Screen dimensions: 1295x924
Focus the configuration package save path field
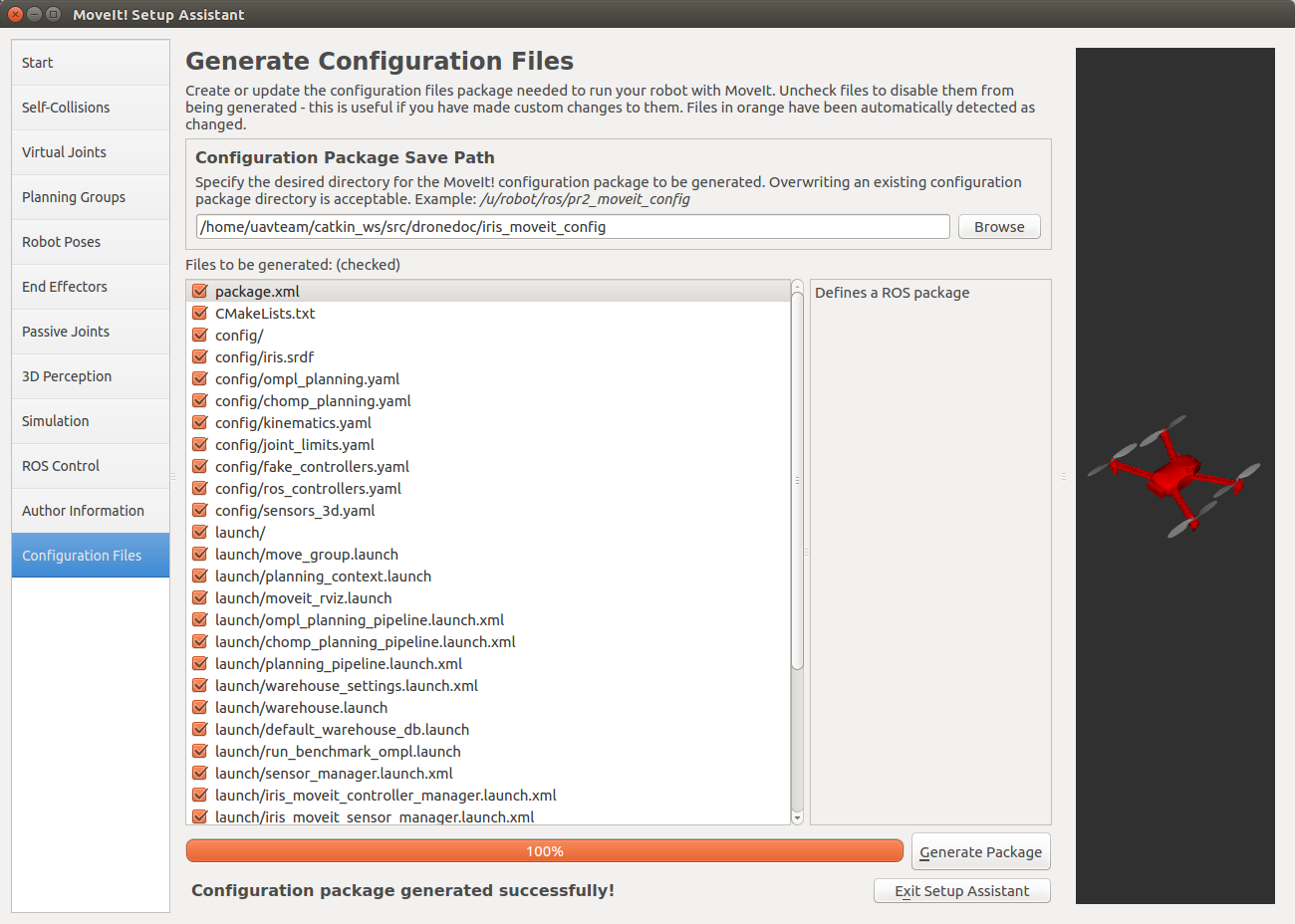[573, 227]
